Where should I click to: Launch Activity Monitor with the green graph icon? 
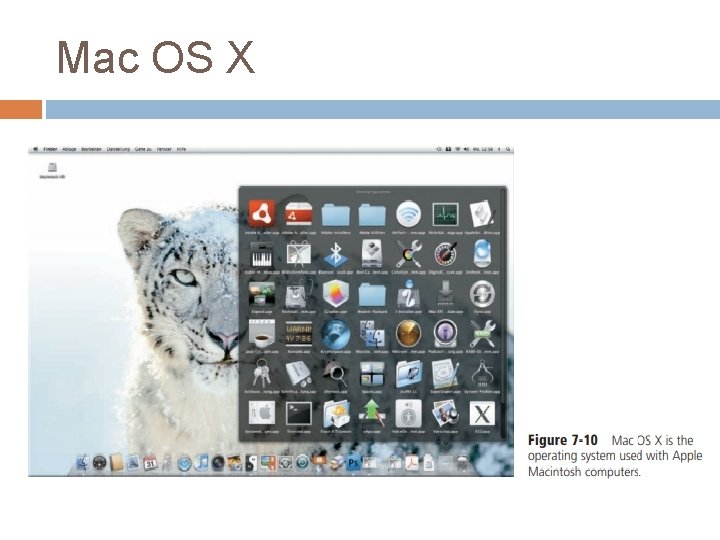(445, 214)
